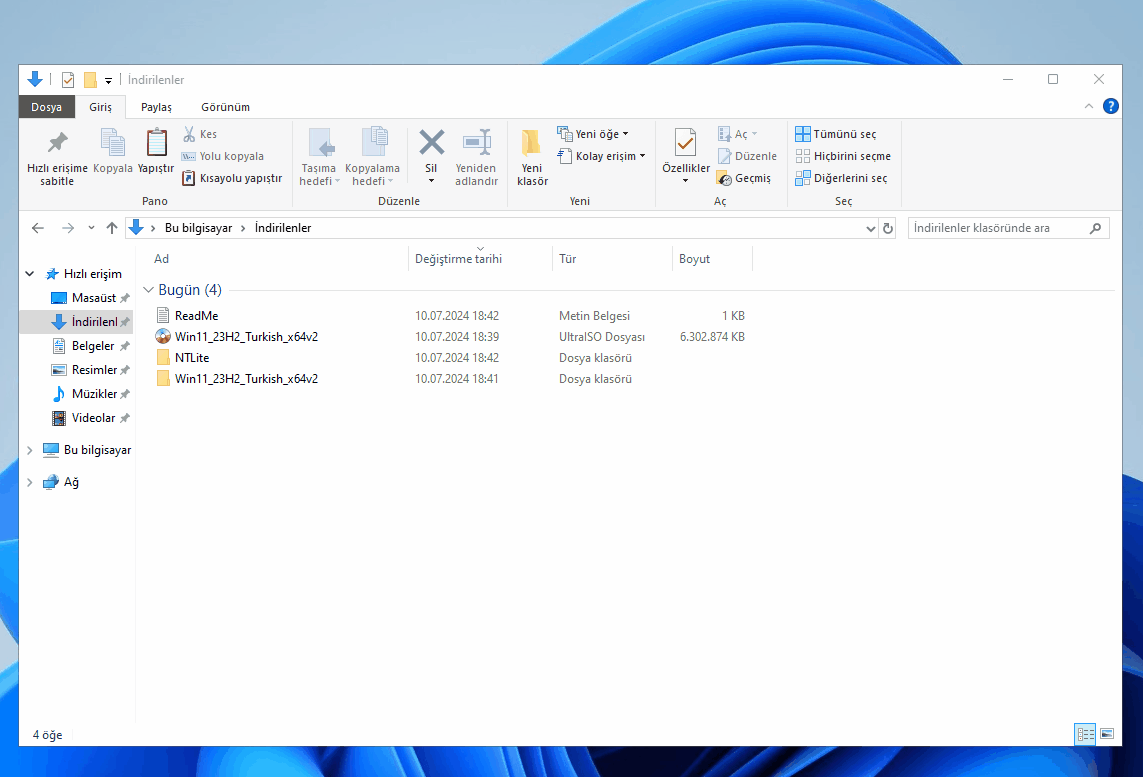Viewport: 1143px width, 777px height.
Task: Select Belgeler in navigation pane
Action: [x=90, y=346]
